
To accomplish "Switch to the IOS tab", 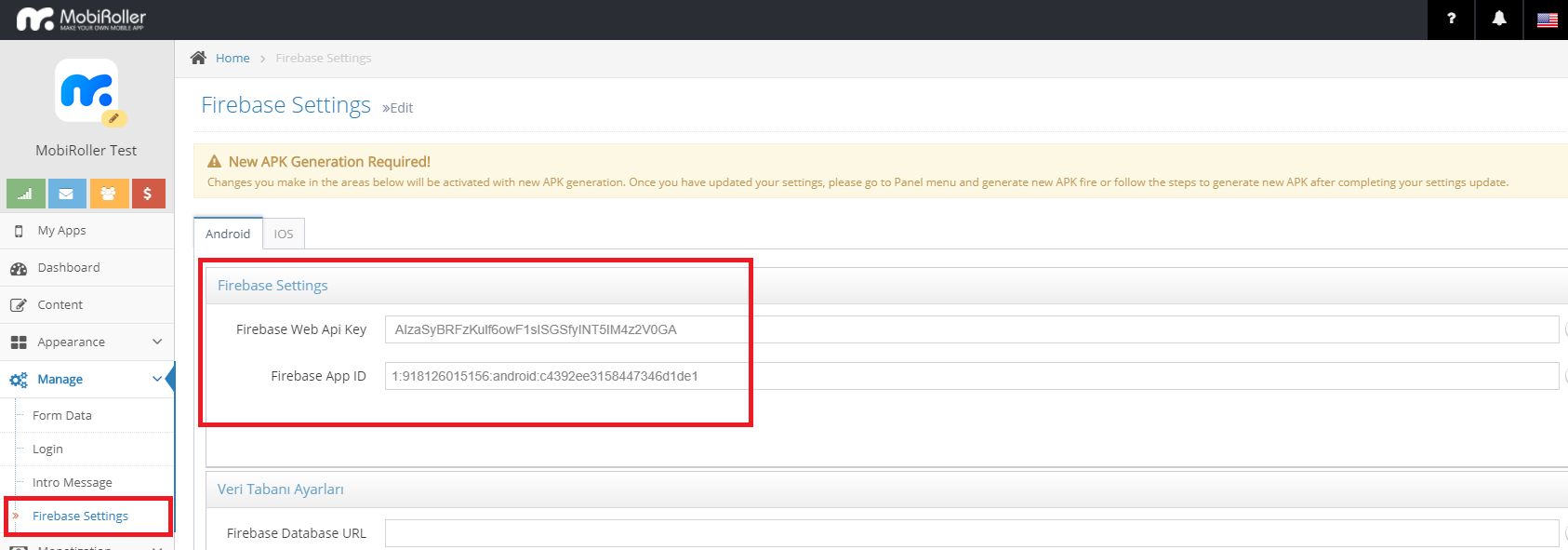I will coord(284,234).
